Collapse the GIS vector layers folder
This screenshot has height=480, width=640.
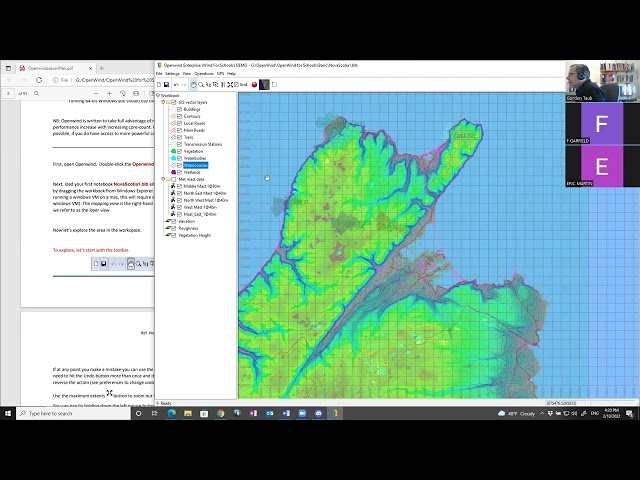163,102
